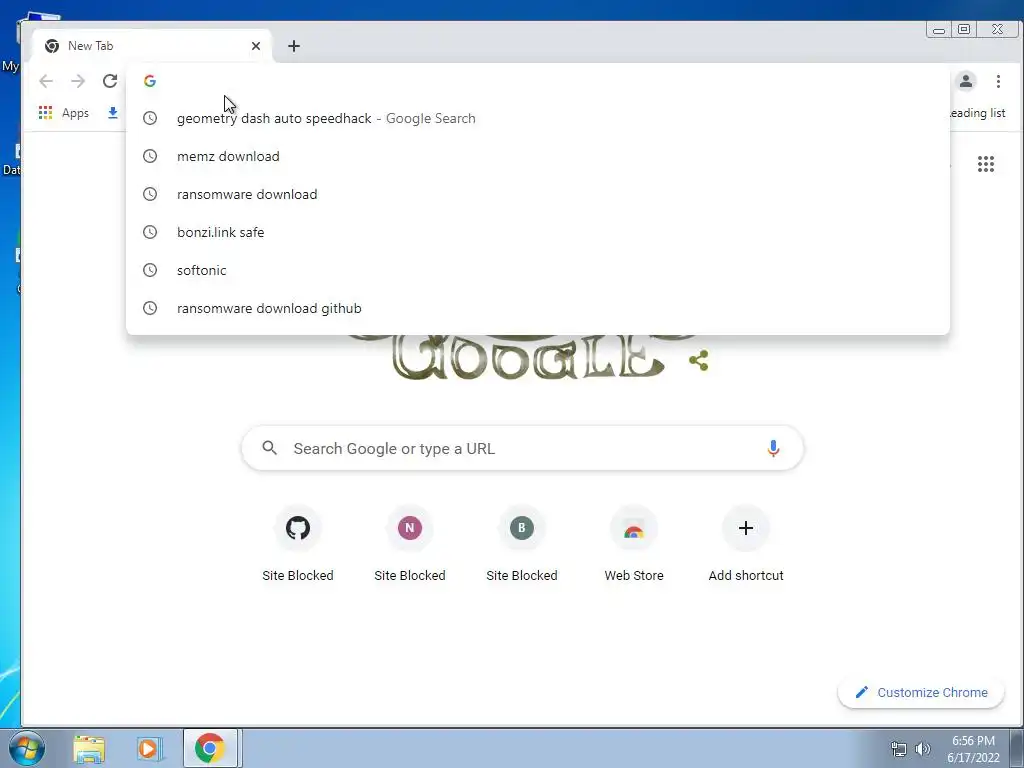
Task: Open the B Site Blocked shortcut
Action: point(522,545)
